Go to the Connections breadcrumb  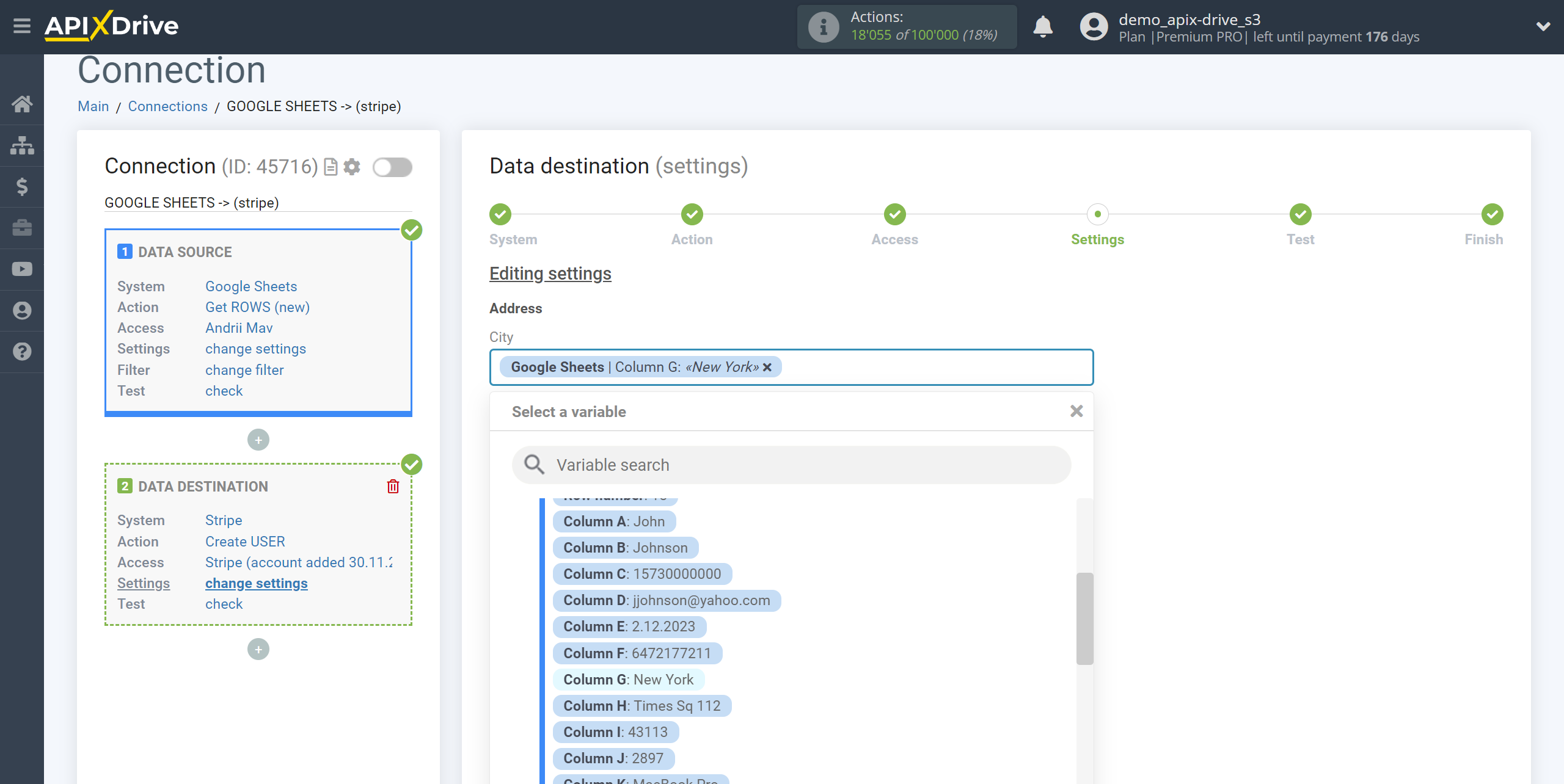[168, 106]
